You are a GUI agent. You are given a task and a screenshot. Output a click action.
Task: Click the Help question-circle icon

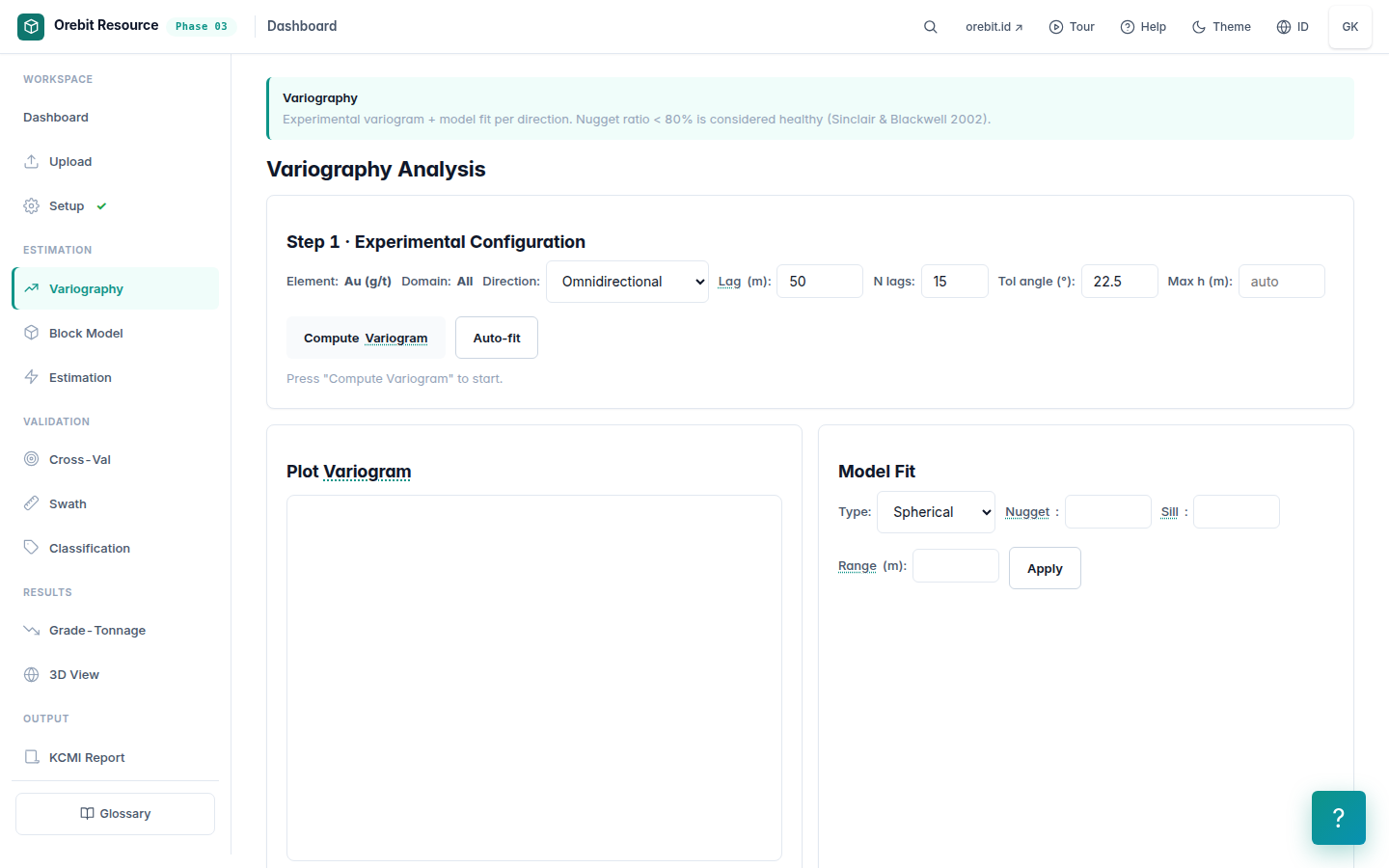pyautogui.click(x=1128, y=27)
